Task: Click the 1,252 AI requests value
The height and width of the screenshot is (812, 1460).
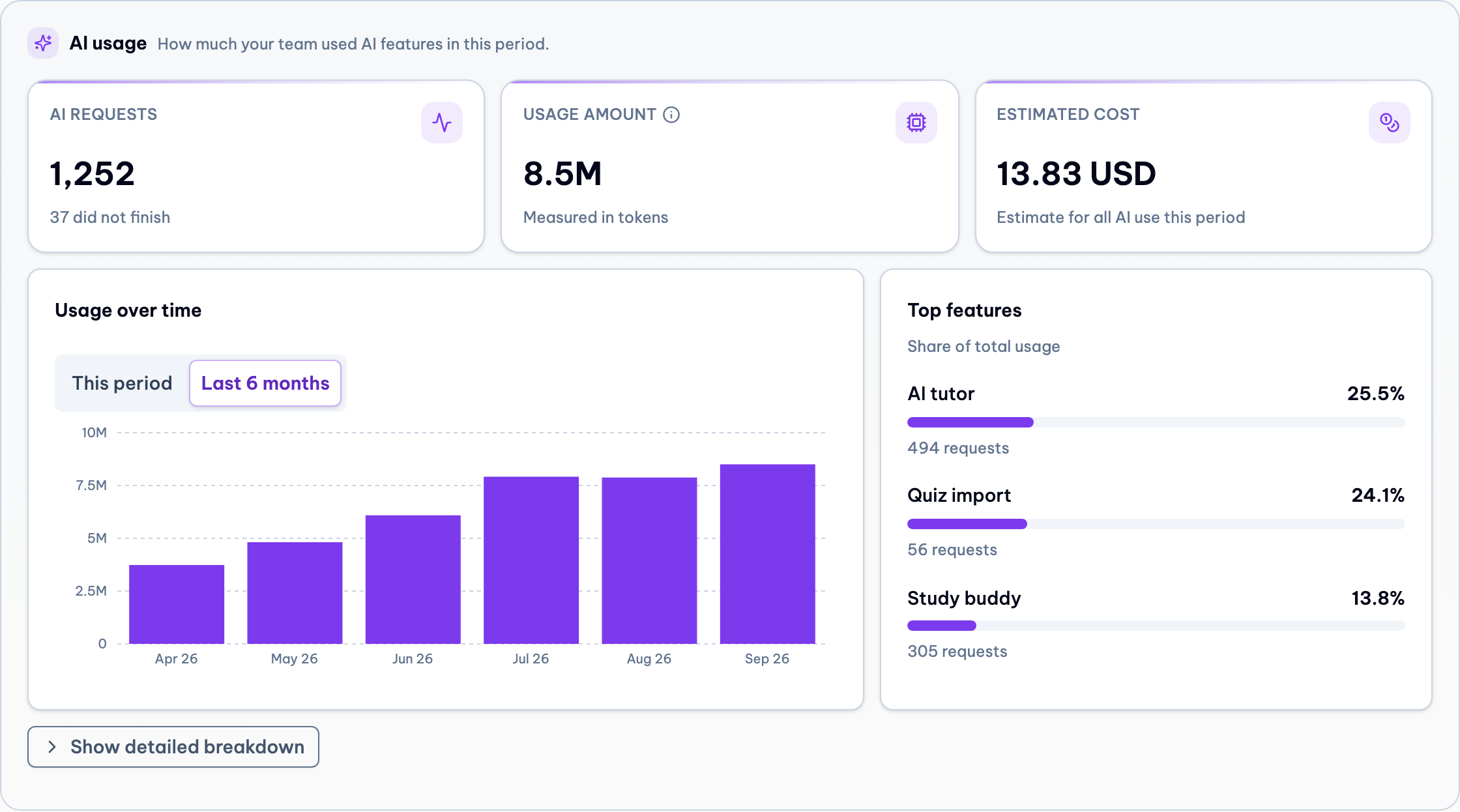Action: coord(93,174)
